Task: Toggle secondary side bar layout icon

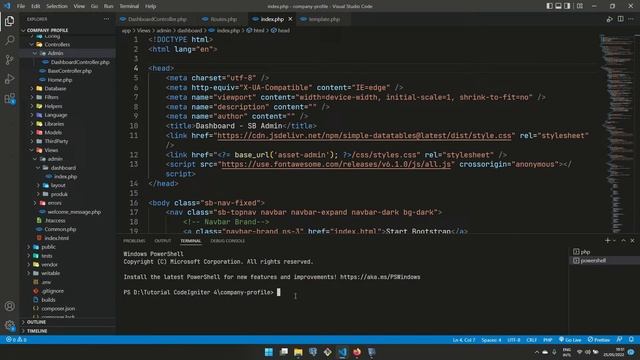Action: tap(567, 6)
